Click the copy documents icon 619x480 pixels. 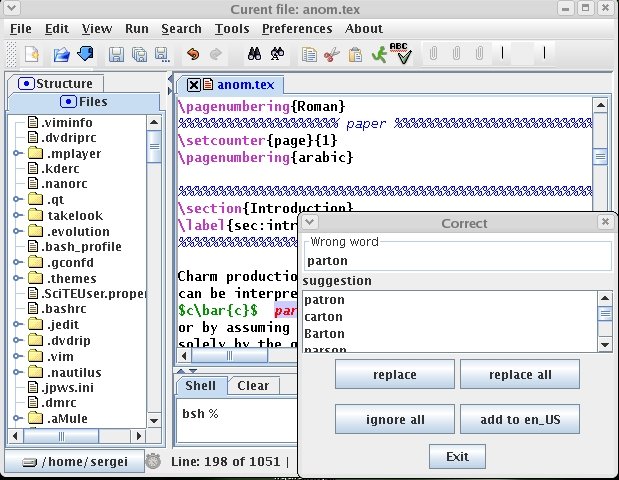point(309,54)
